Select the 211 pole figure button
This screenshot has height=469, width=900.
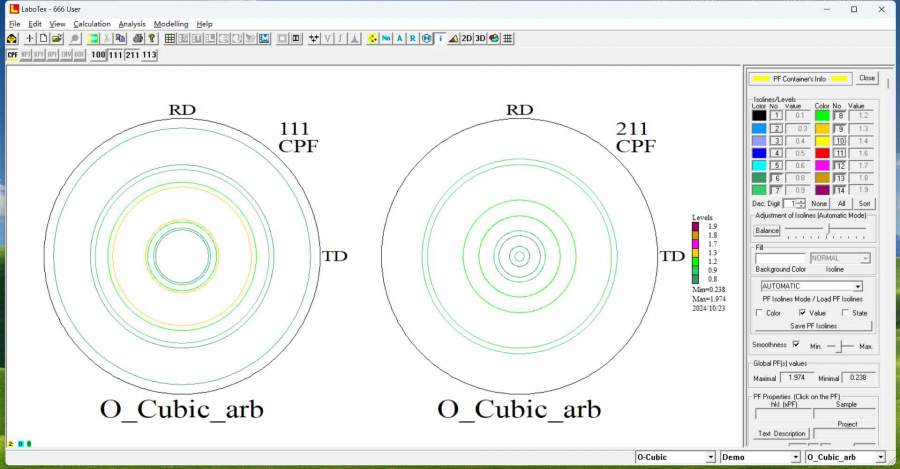[132, 55]
